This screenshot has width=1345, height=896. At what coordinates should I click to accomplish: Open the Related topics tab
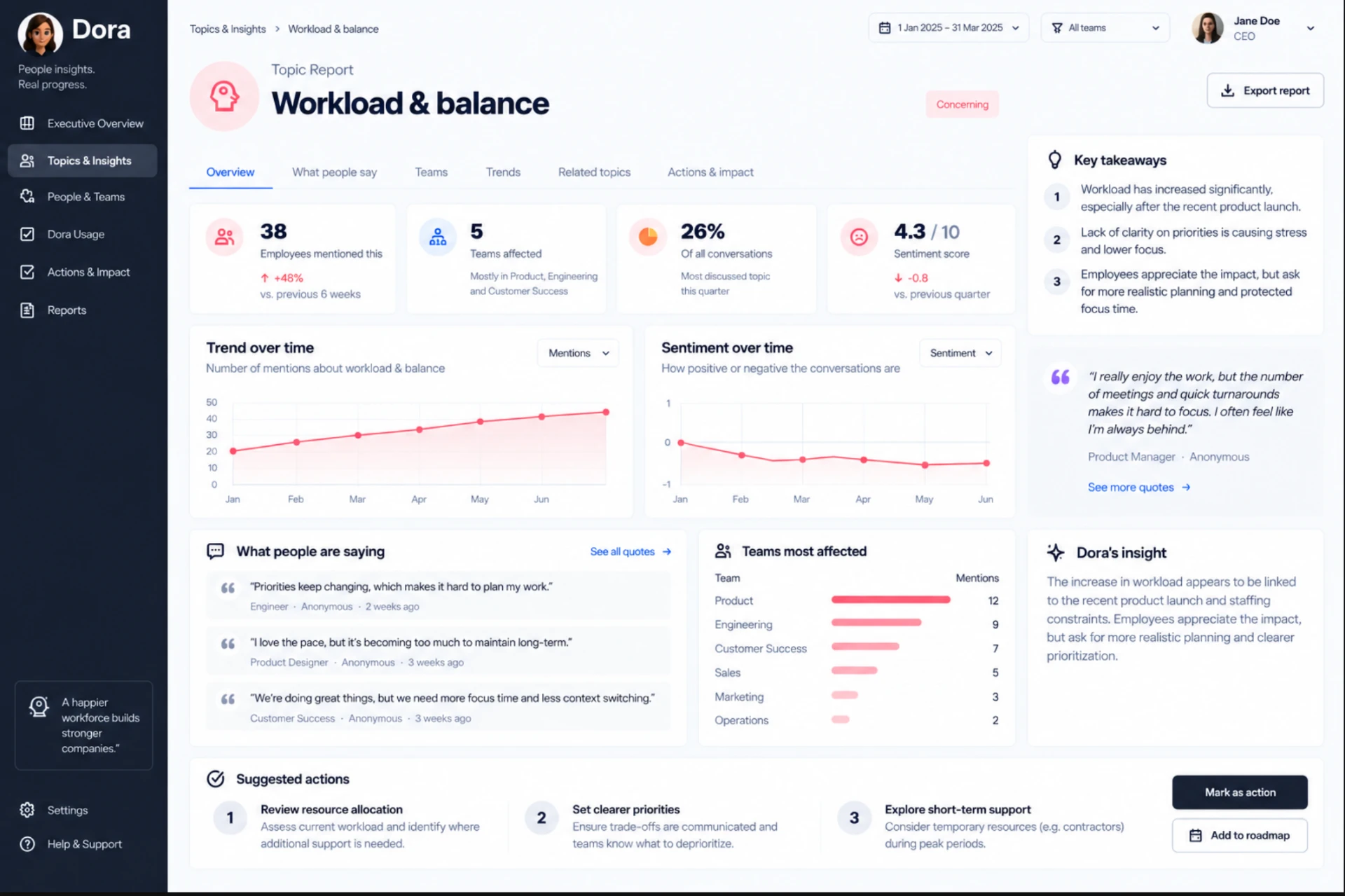click(594, 172)
